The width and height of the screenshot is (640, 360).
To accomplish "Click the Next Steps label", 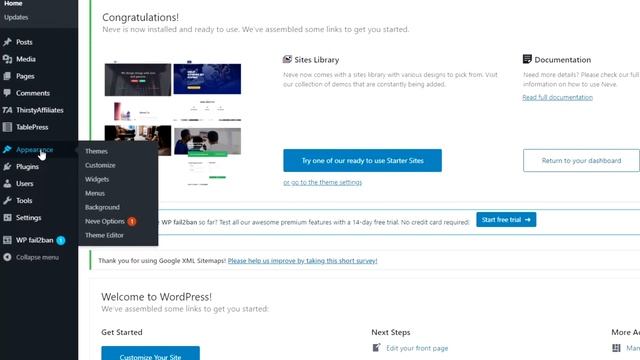I will tap(391, 332).
